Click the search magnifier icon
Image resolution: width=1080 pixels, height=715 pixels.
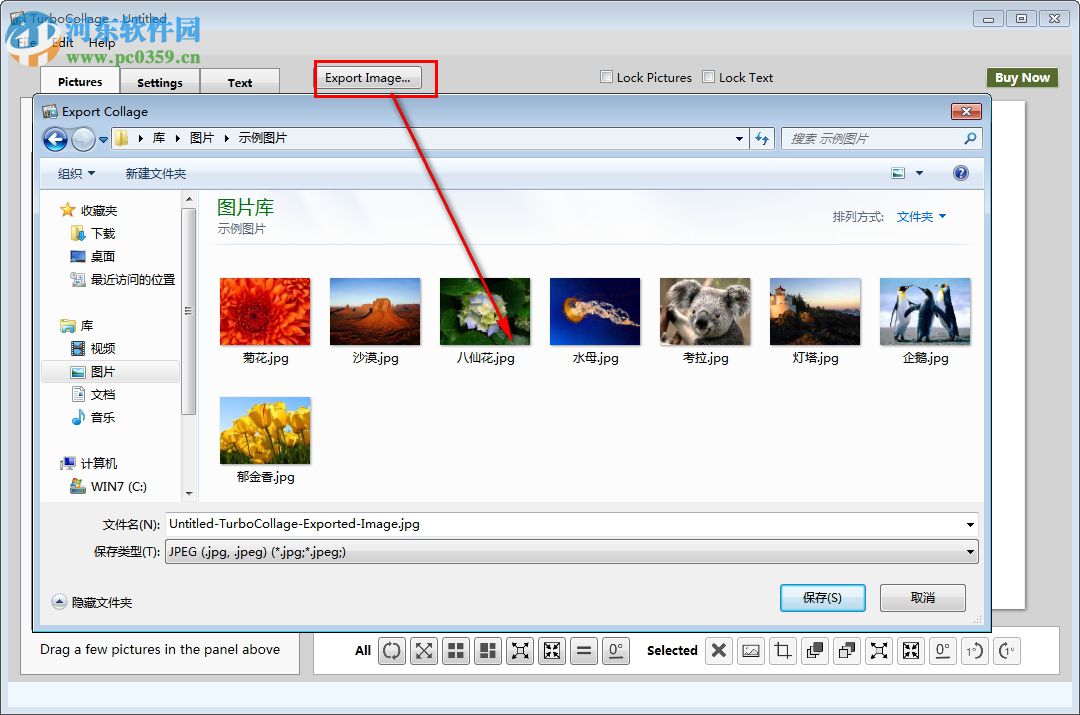(x=970, y=138)
